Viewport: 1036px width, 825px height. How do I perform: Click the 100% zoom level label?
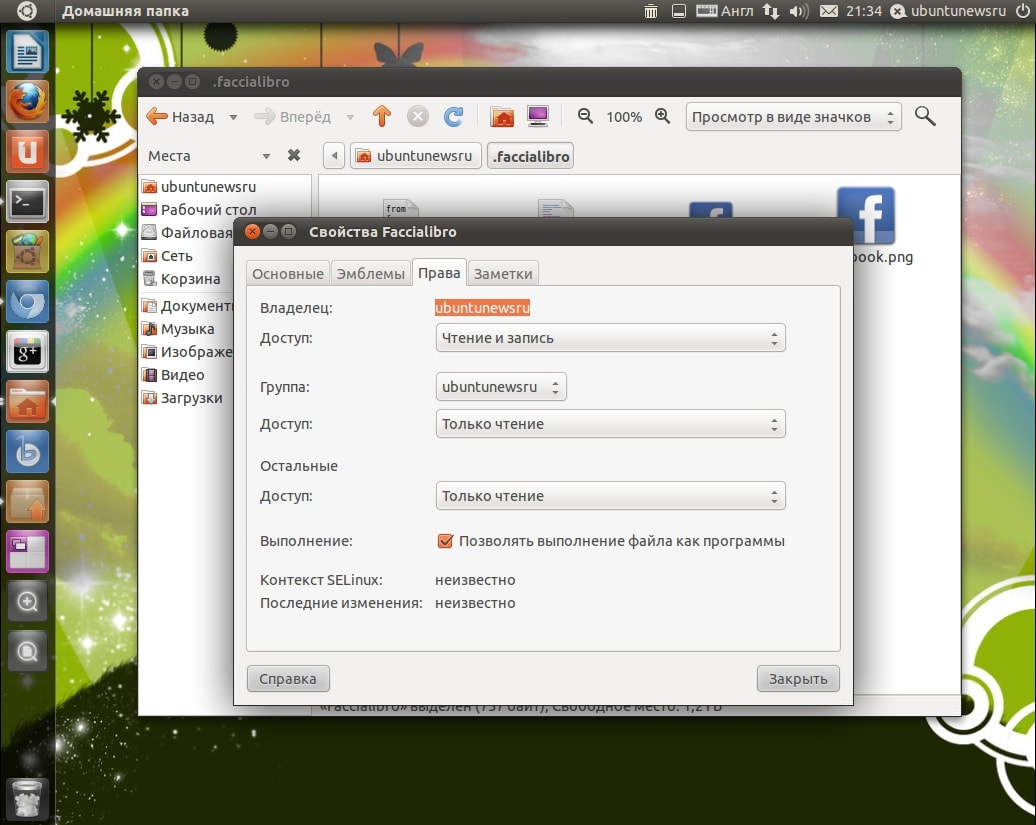pyautogui.click(x=624, y=117)
